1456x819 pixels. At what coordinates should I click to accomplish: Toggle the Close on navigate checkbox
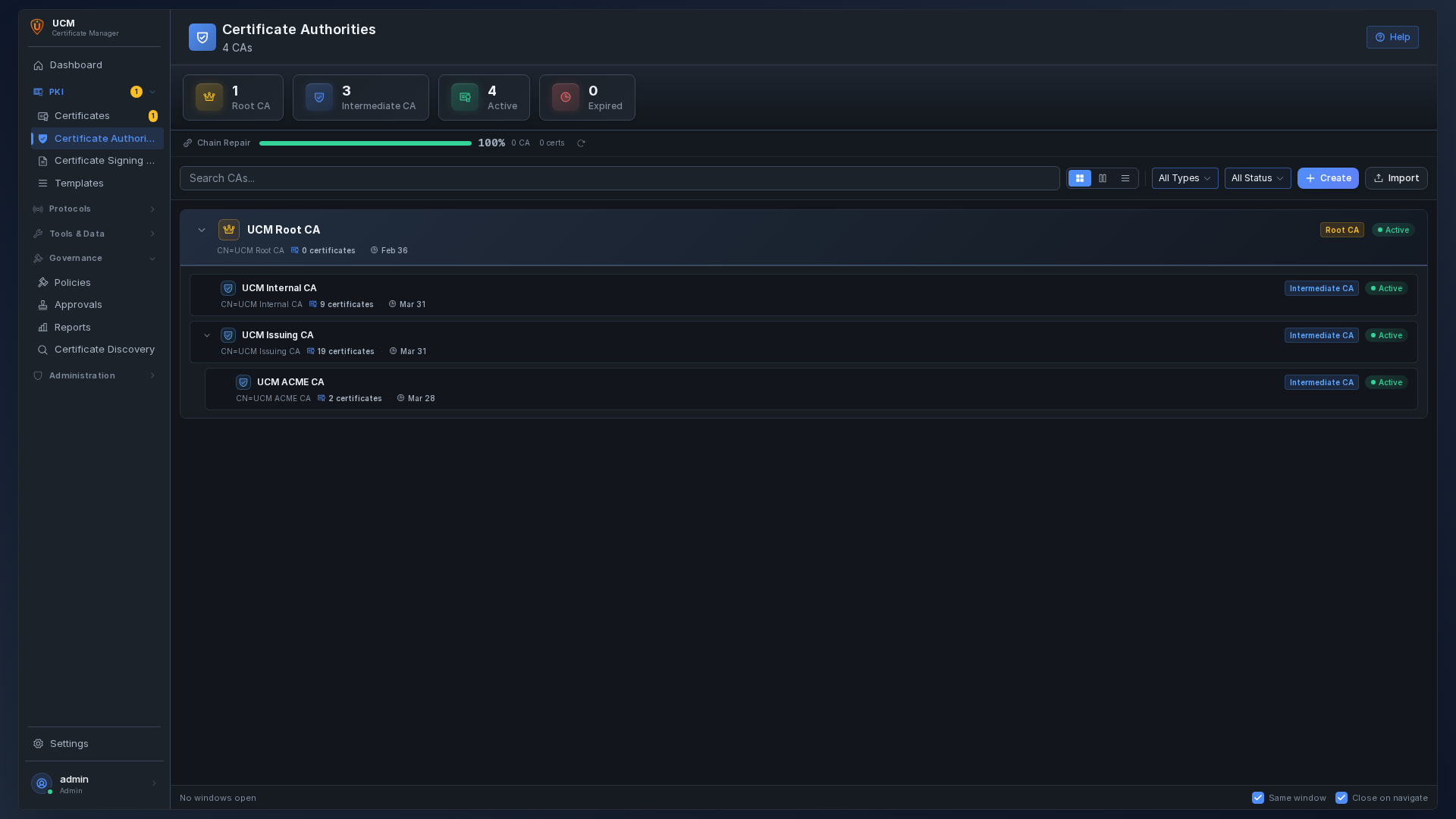click(x=1341, y=798)
